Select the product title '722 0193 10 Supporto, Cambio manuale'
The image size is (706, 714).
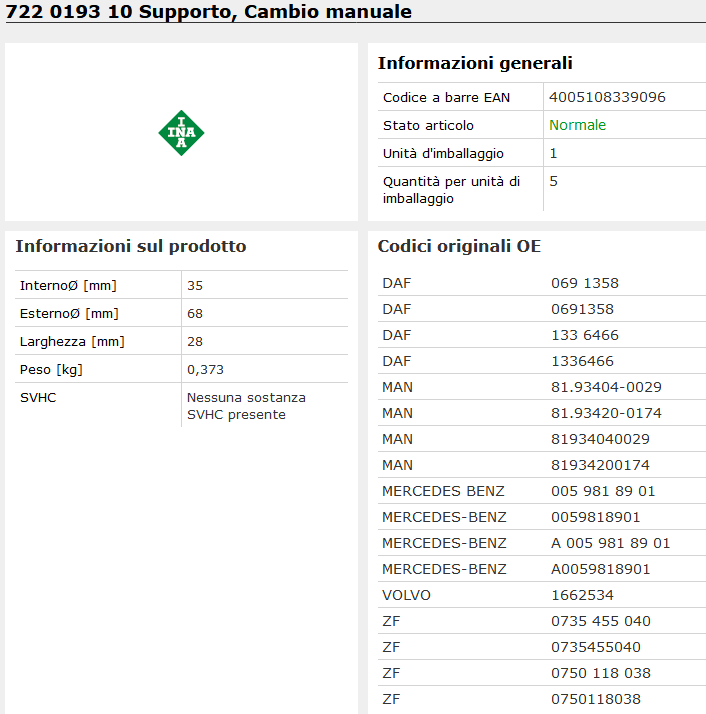(x=209, y=11)
